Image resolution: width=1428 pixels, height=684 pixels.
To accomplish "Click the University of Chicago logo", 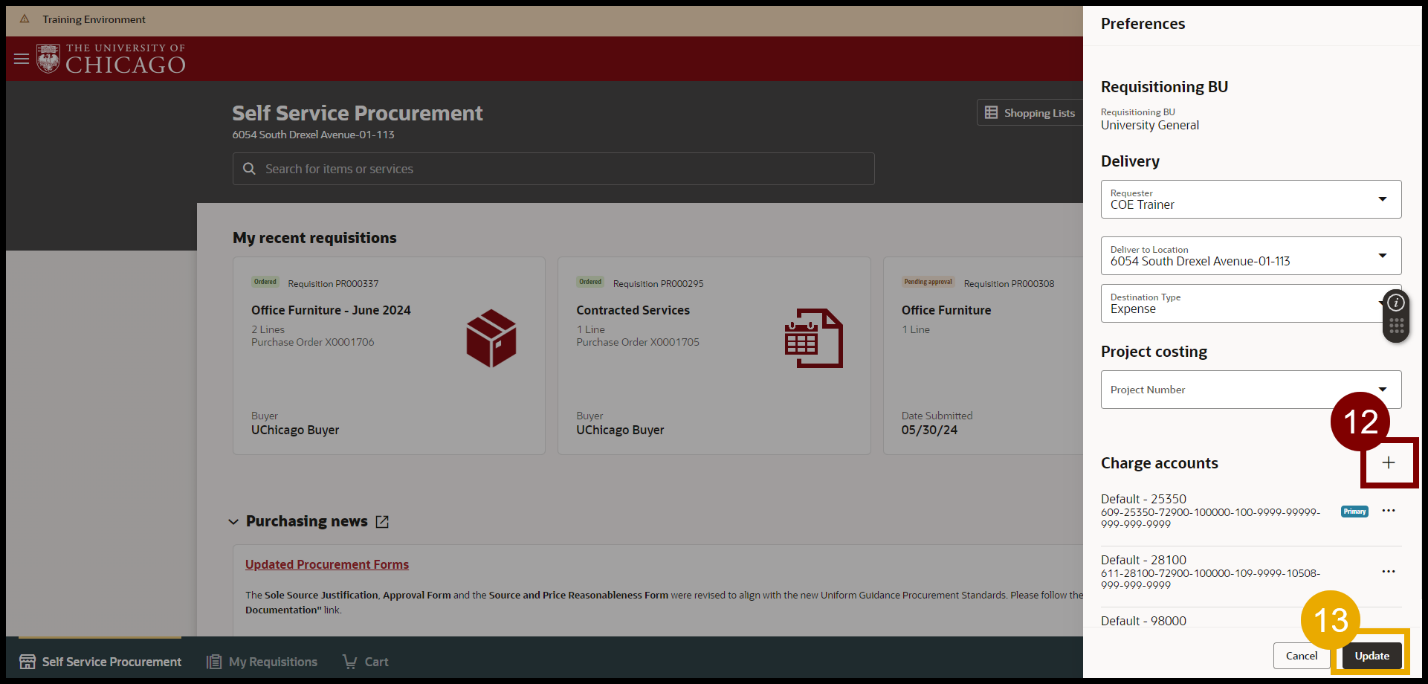I will (x=111, y=59).
